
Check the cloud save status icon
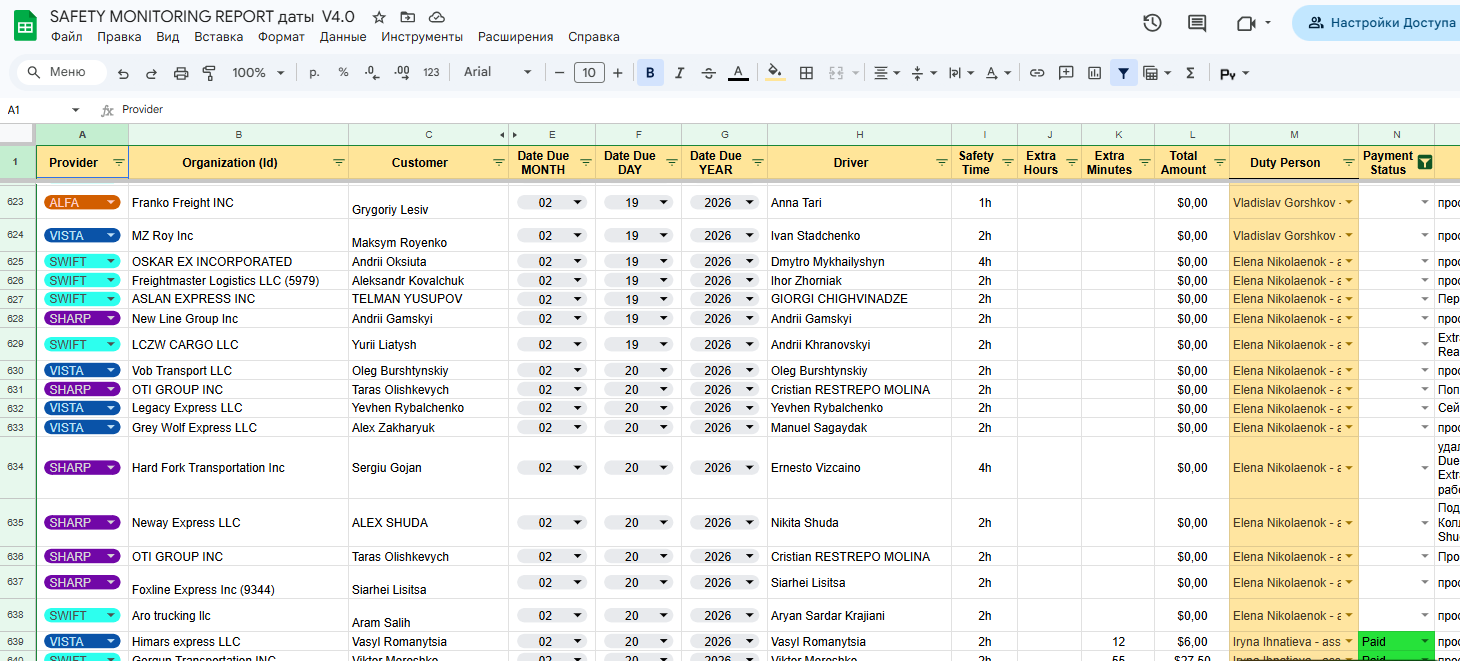click(436, 17)
